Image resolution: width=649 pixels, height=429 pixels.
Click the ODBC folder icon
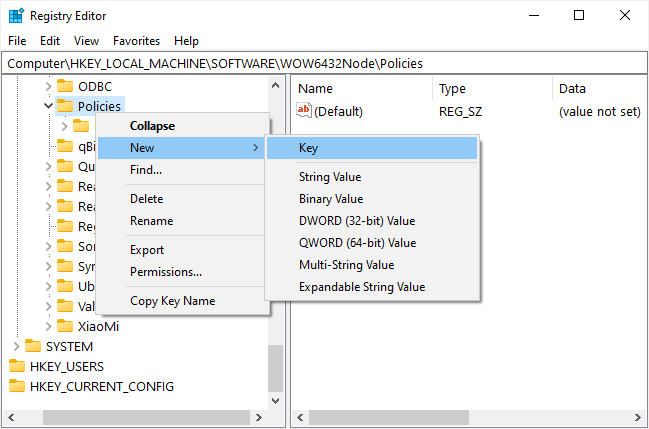click(x=65, y=86)
